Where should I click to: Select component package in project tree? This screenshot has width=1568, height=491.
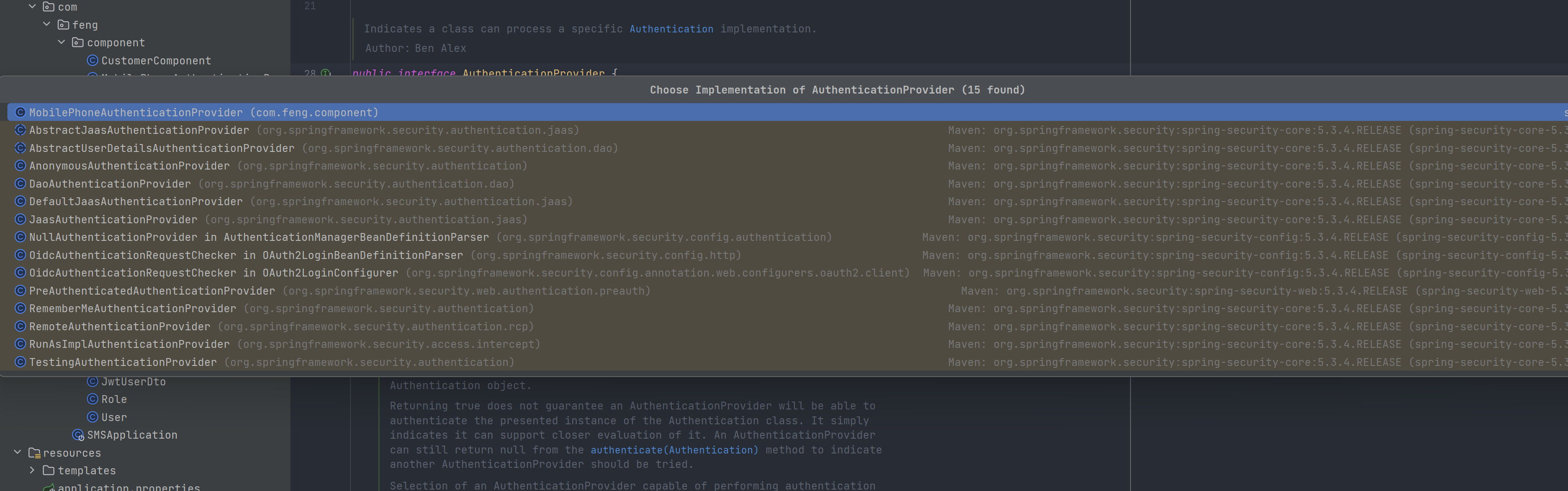click(x=116, y=43)
